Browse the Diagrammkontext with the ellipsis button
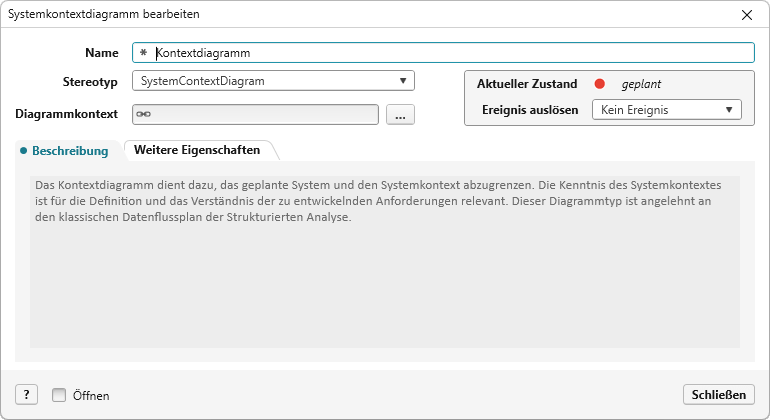Image resolution: width=770 pixels, height=420 pixels. pyautogui.click(x=400, y=115)
